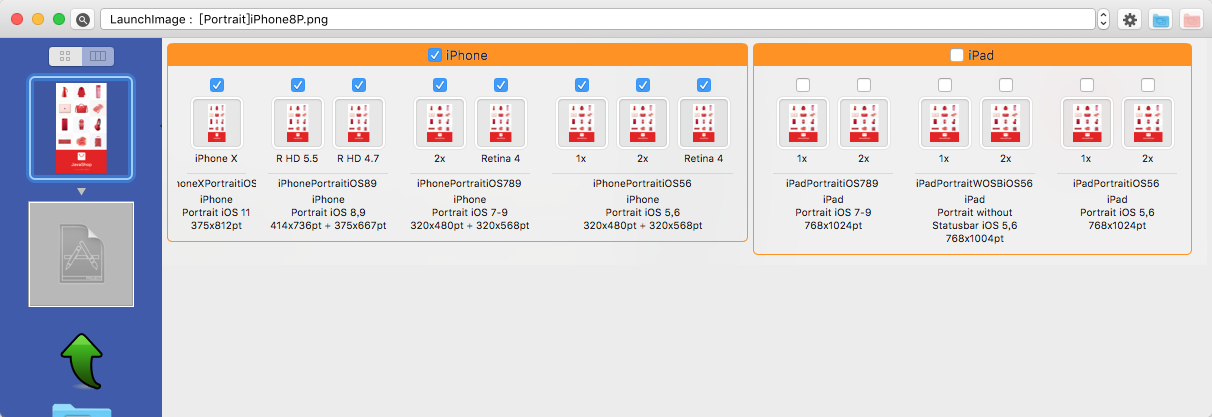Click the iPhone X image preview
This screenshot has height=417, width=1212.
tap(217, 122)
